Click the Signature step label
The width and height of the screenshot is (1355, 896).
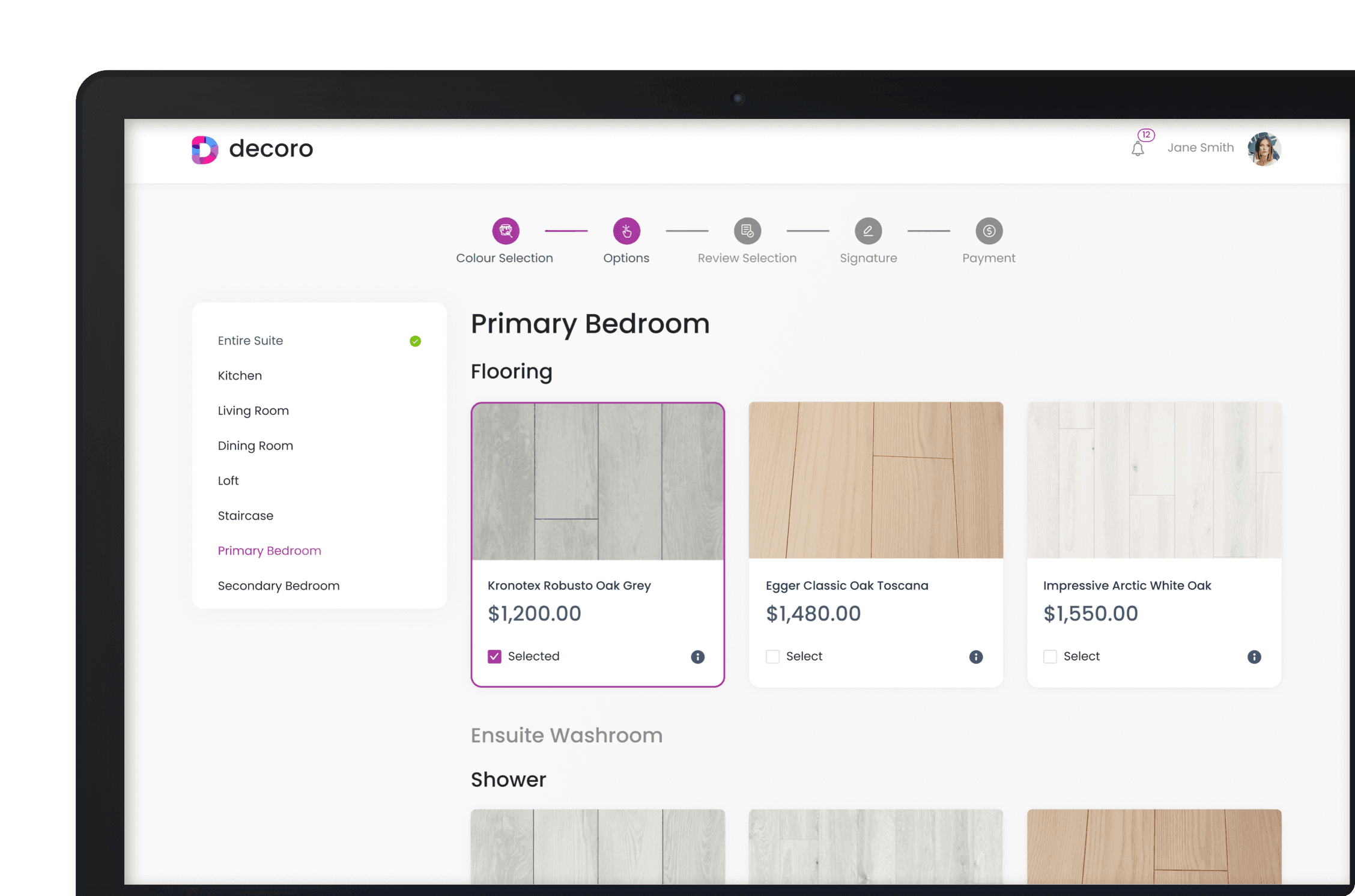868,258
